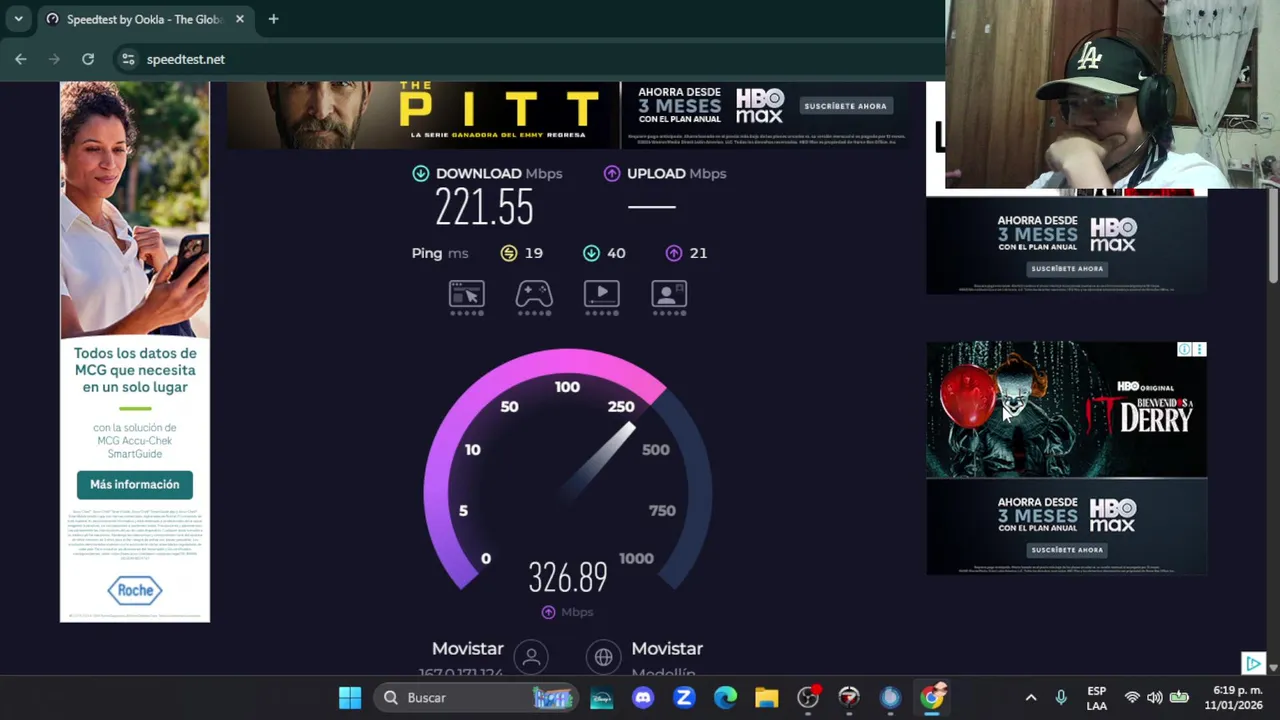Screen dimensions: 1280x720
Task: Click the 221.55 download result value
Action: point(484,208)
